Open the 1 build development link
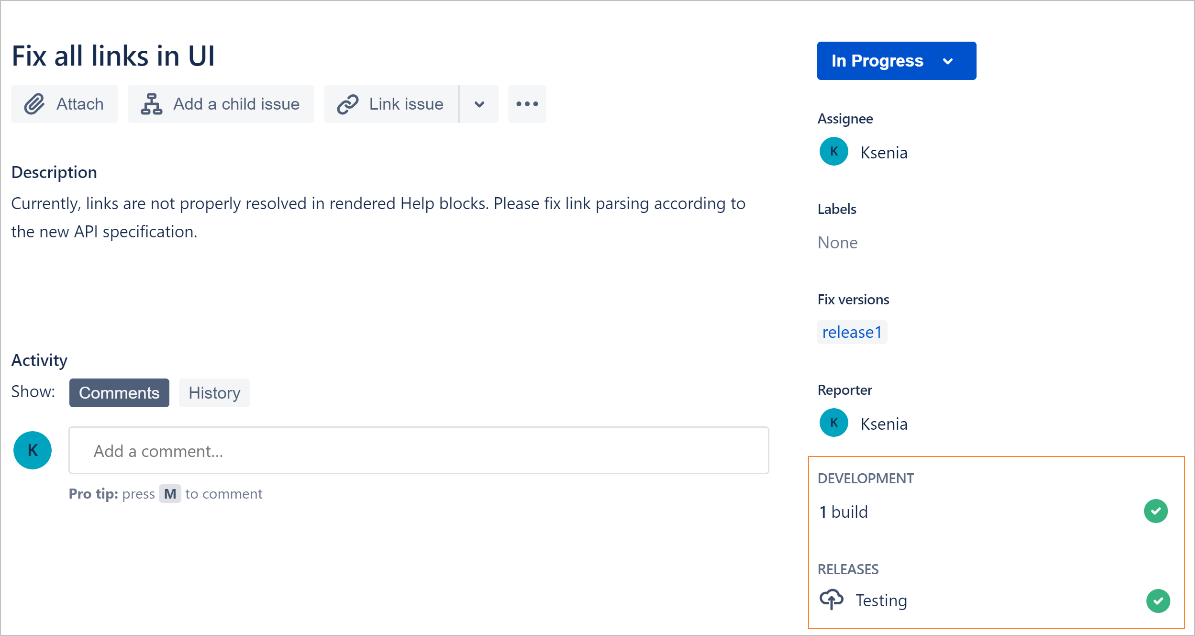This screenshot has height=636, width=1195. (843, 511)
